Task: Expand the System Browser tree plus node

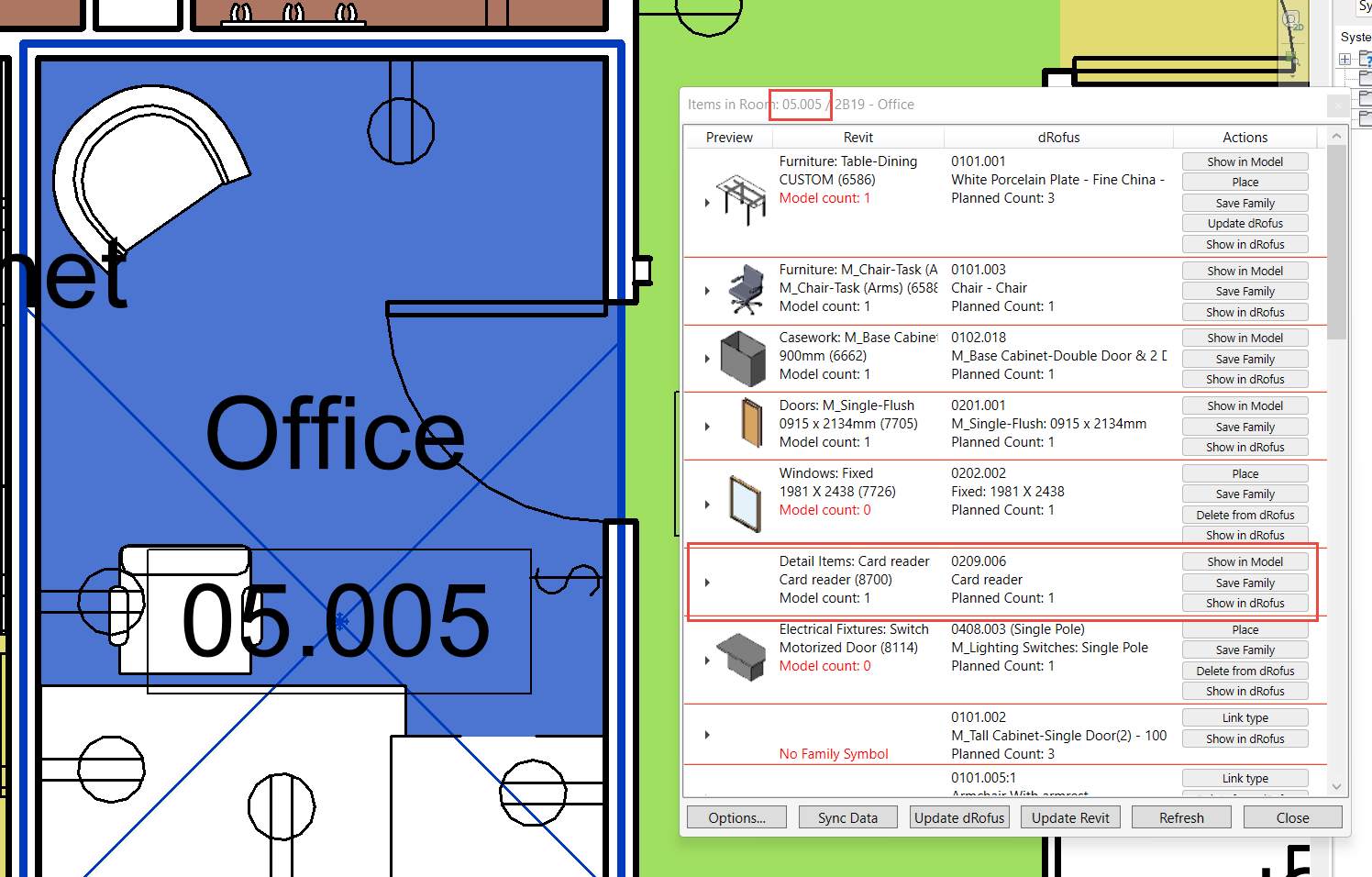Action: pyautogui.click(x=1344, y=60)
